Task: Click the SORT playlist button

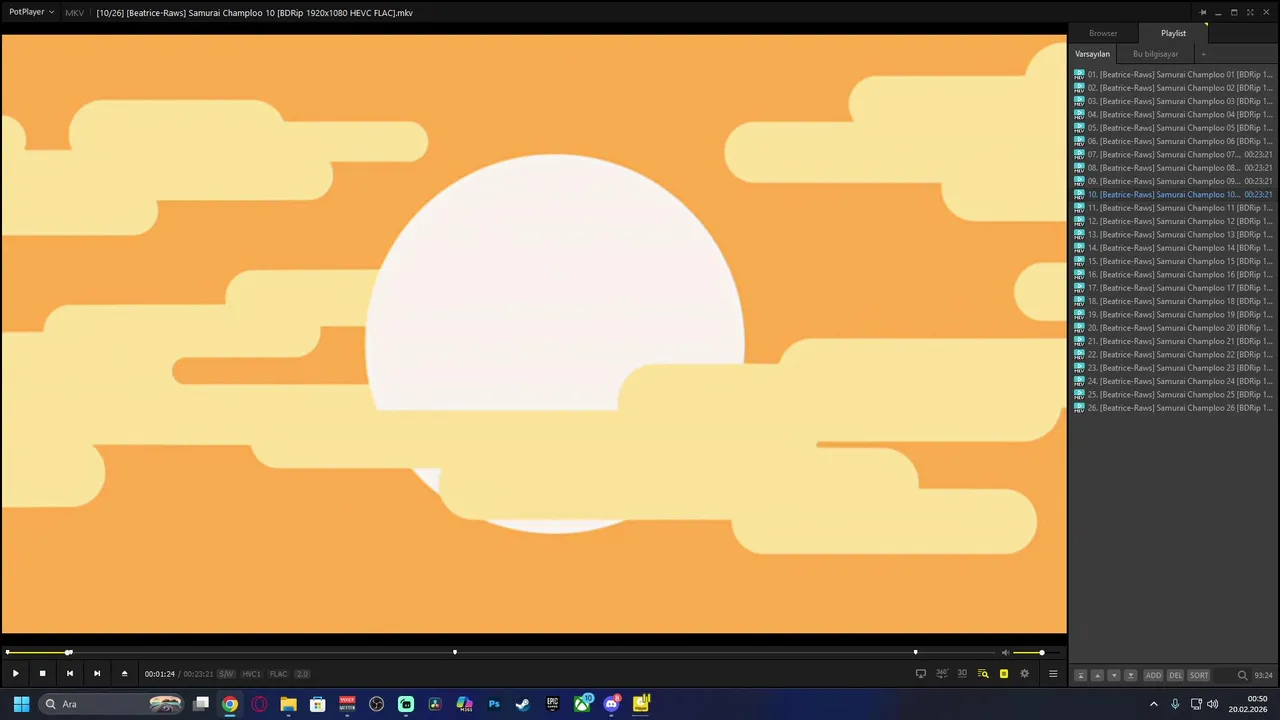Action: 1199,675
